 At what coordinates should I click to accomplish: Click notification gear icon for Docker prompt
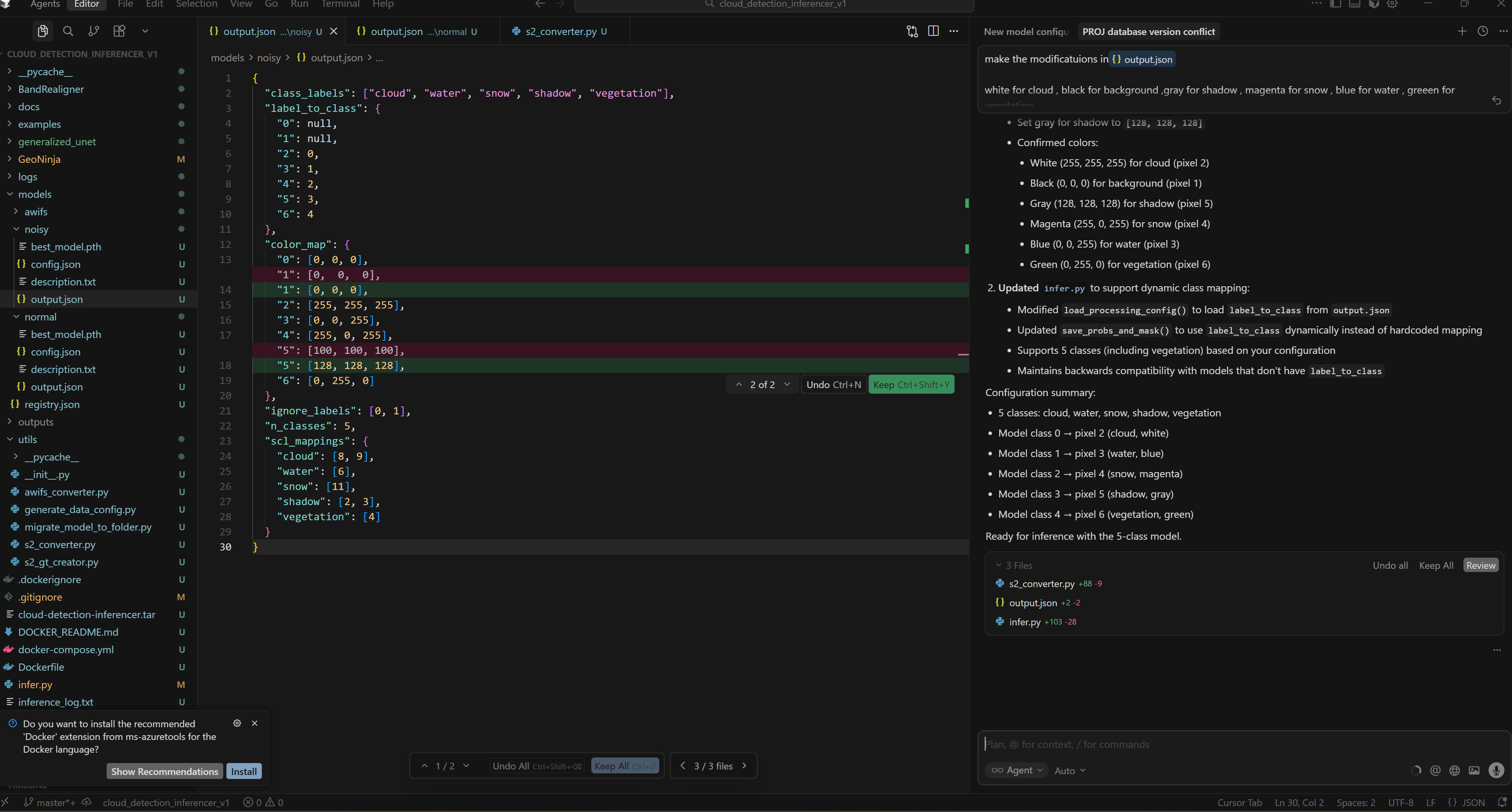tap(237, 723)
